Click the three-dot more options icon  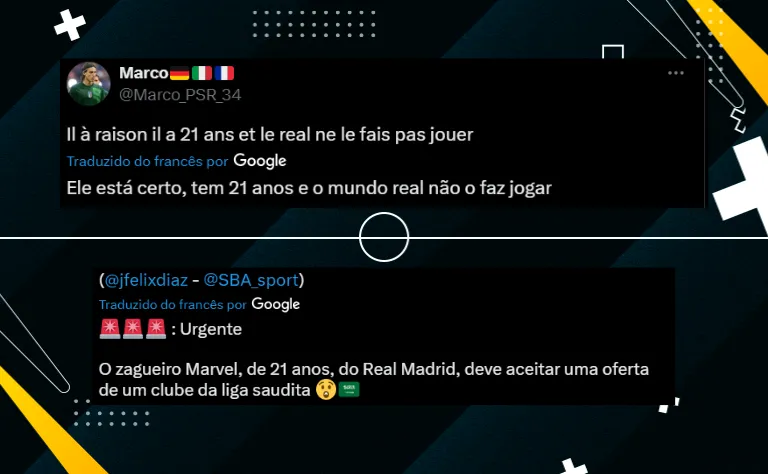[675, 73]
